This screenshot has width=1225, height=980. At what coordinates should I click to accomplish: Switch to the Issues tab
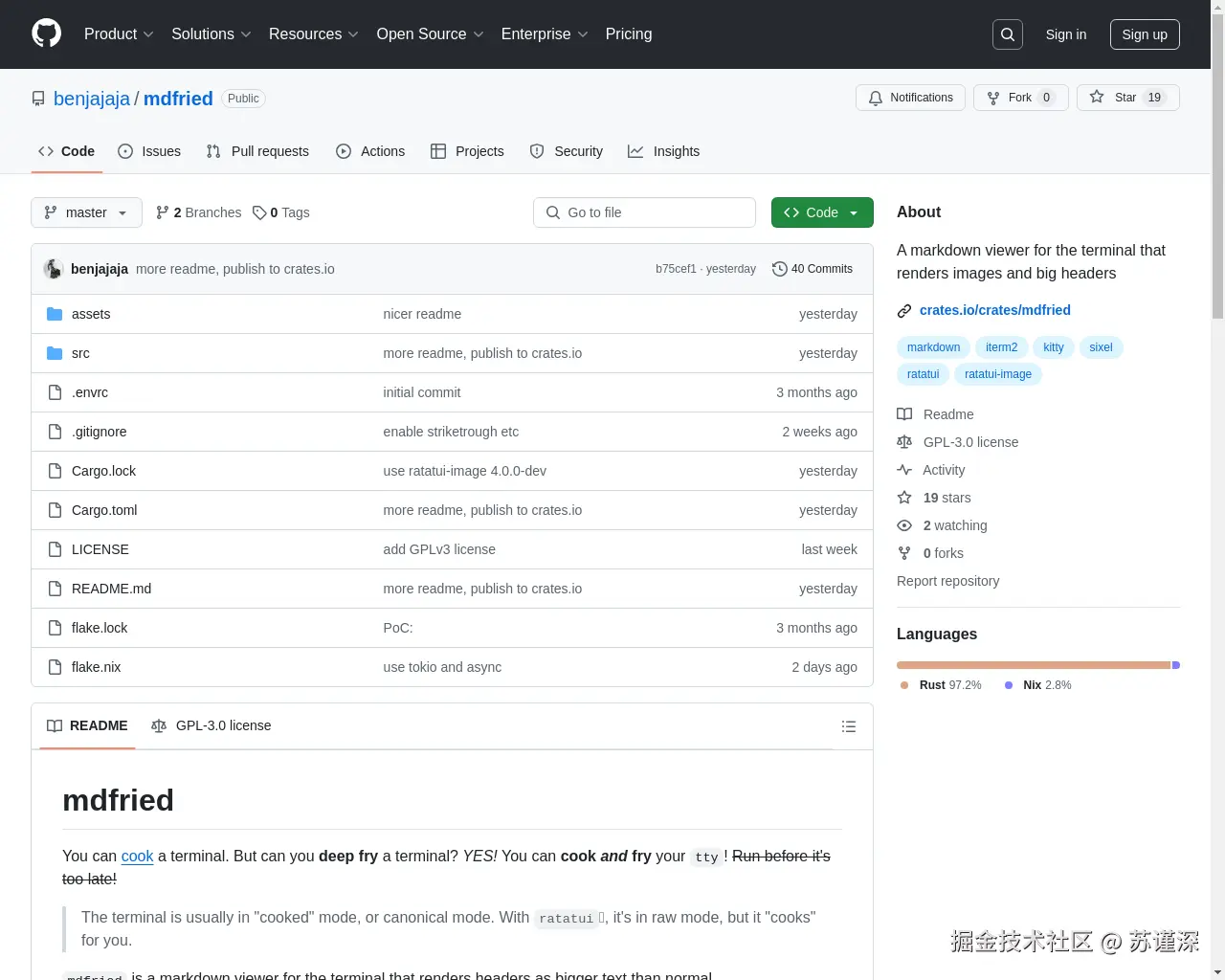click(x=149, y=151)
